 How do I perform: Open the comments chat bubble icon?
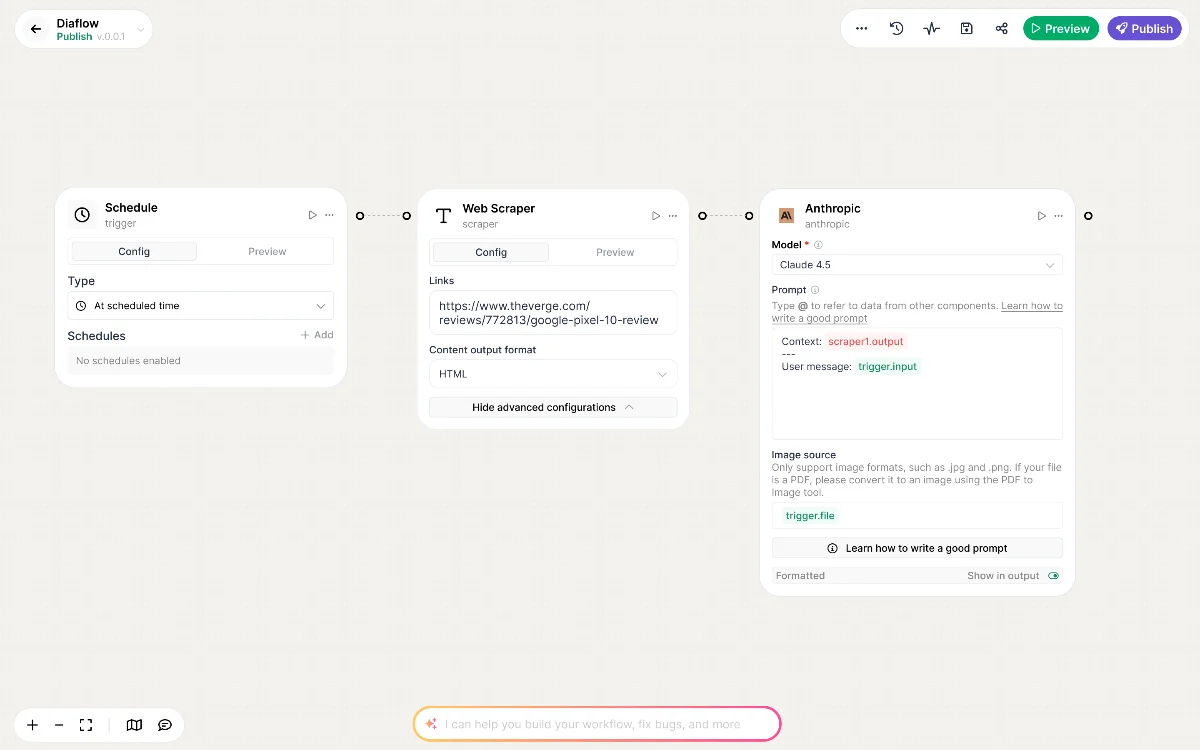point(165,725)
